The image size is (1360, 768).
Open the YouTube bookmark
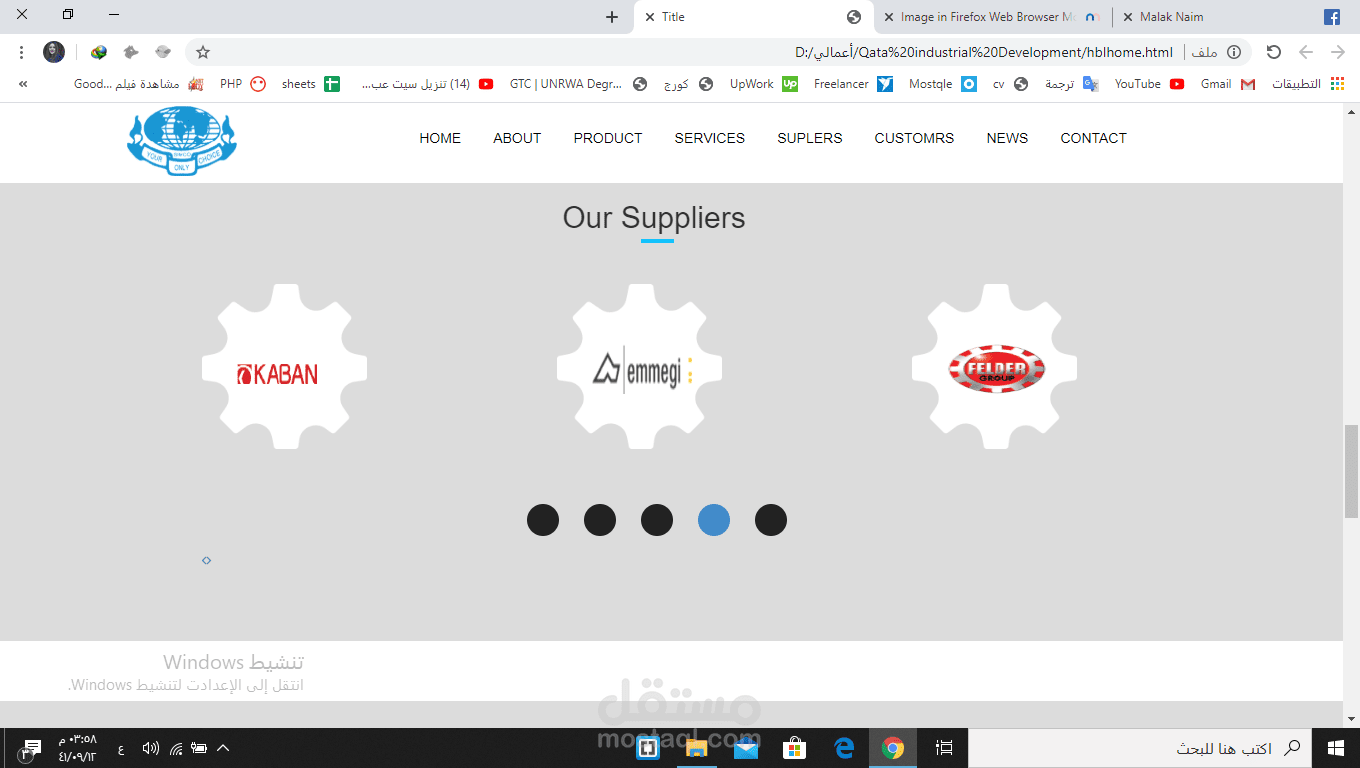[1149, 84]
